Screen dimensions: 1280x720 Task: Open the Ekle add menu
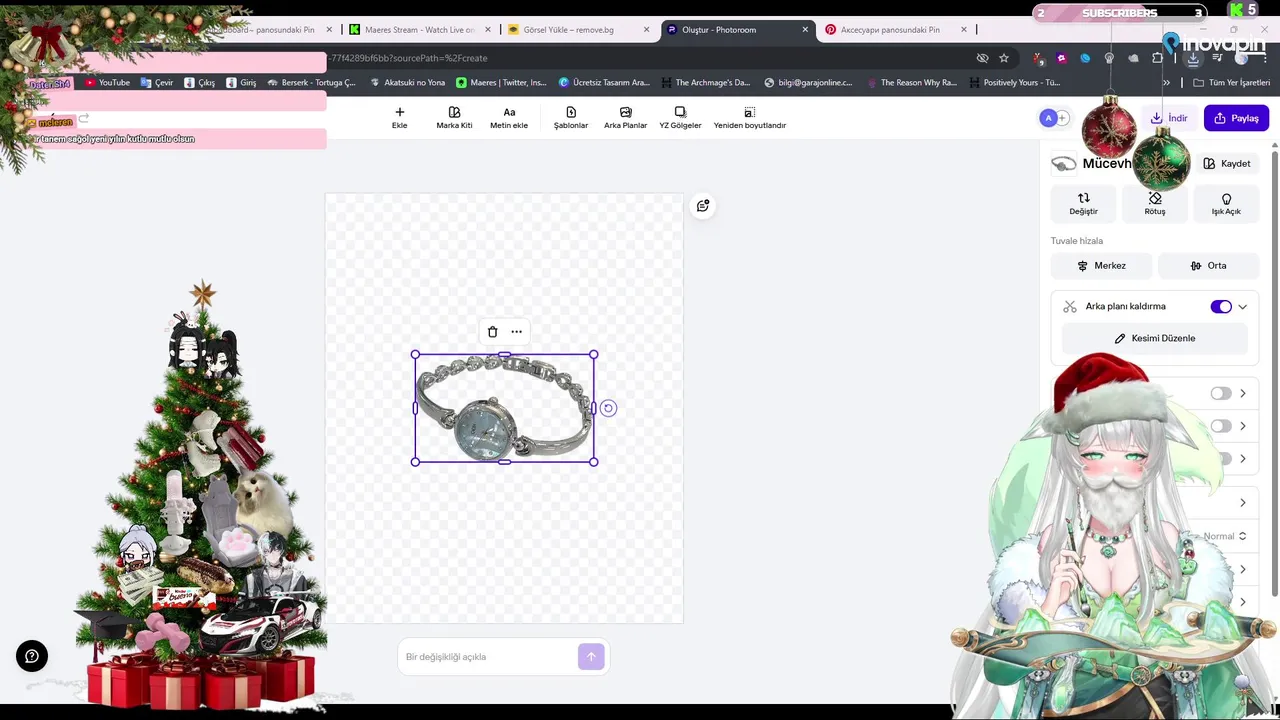tap(399, 118)
